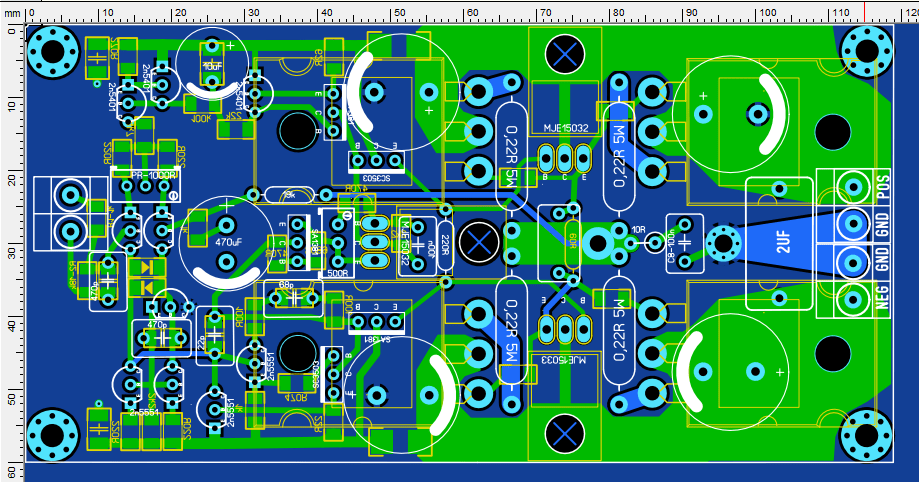
Task: Select the SC3503 label below the three-pad row
Action: pyautogui.click(x=375, y=176)
